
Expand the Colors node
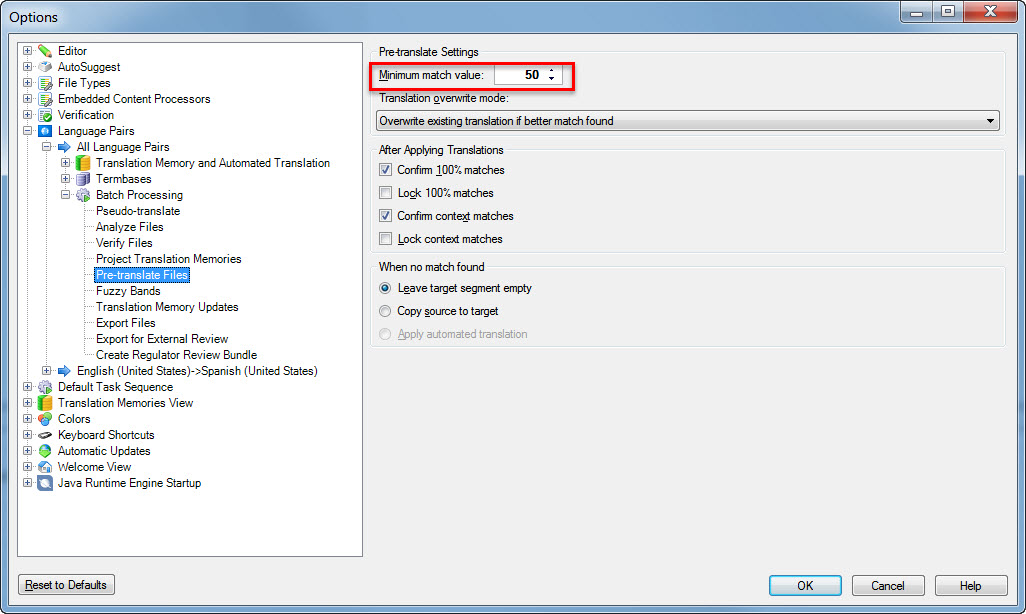(x=27, y=419)
